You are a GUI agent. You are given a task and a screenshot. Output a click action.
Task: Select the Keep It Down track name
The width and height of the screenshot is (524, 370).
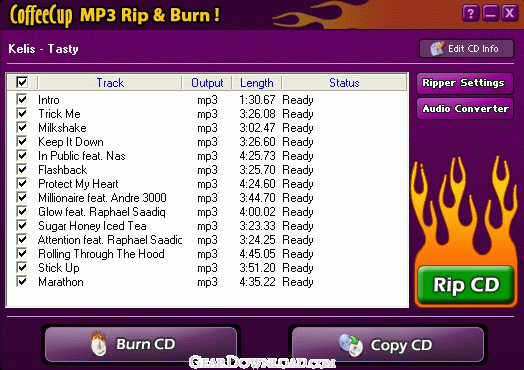point(71,142)
